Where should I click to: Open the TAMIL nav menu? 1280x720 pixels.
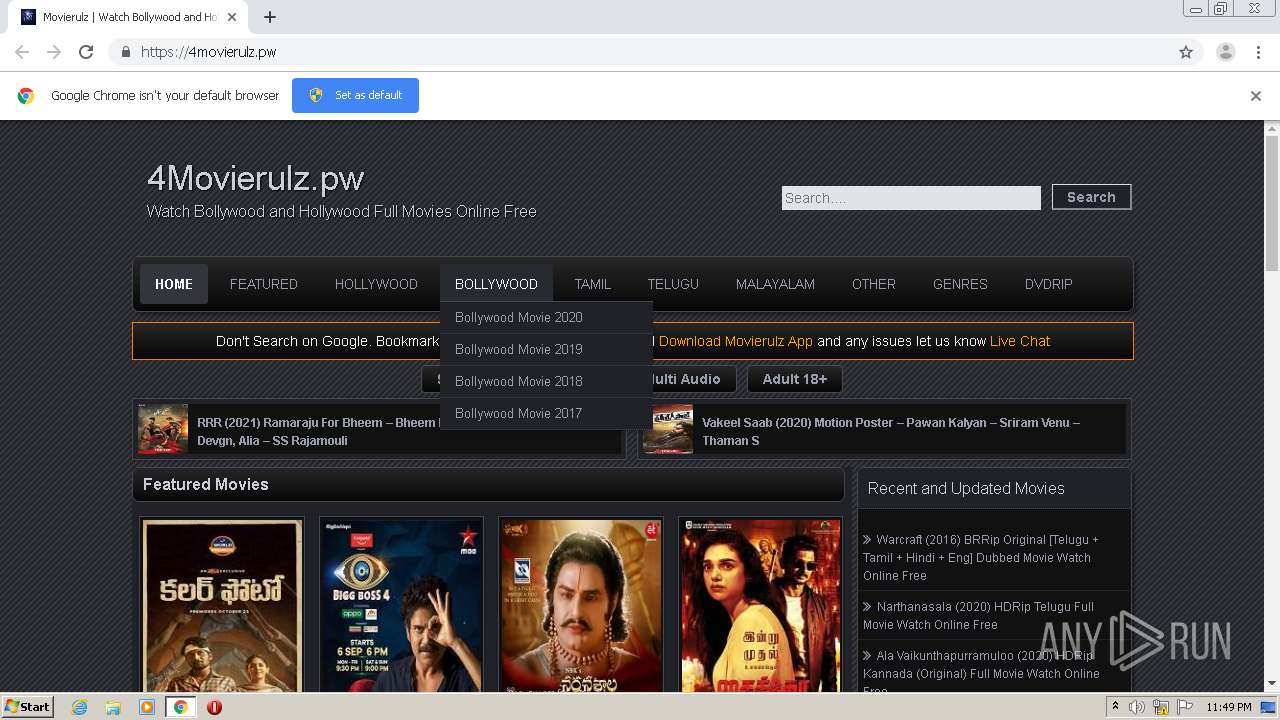592,284
